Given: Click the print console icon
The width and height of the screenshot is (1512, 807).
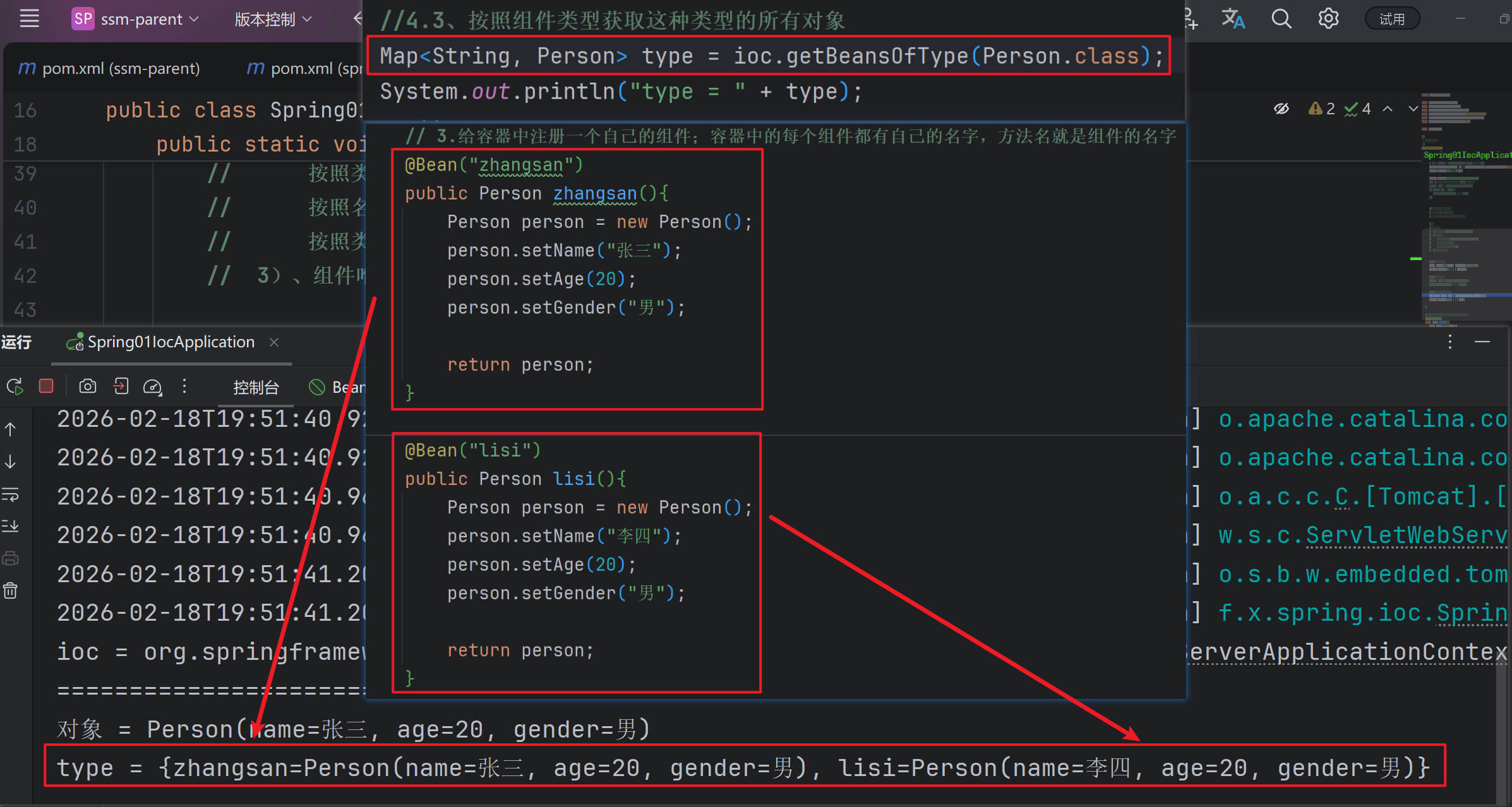Looking at the screenshot, I should pyautogui.click(x=11, y=559).
